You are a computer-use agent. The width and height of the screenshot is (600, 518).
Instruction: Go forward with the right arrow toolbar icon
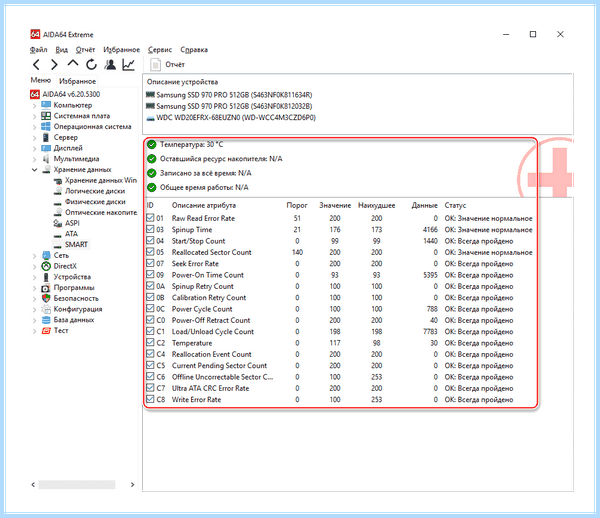tap(54, 65)
